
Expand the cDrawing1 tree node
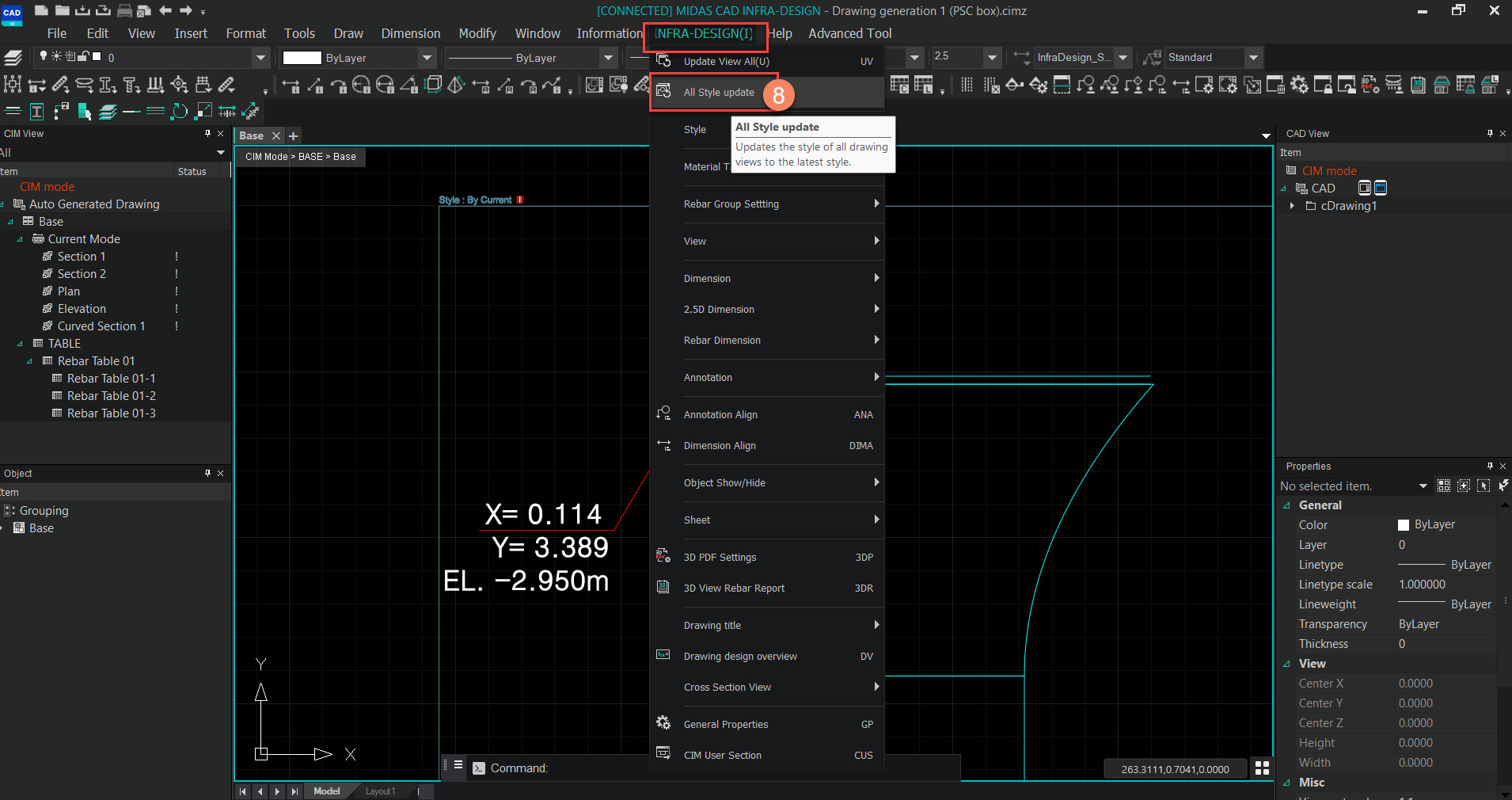coord(1293,206)
